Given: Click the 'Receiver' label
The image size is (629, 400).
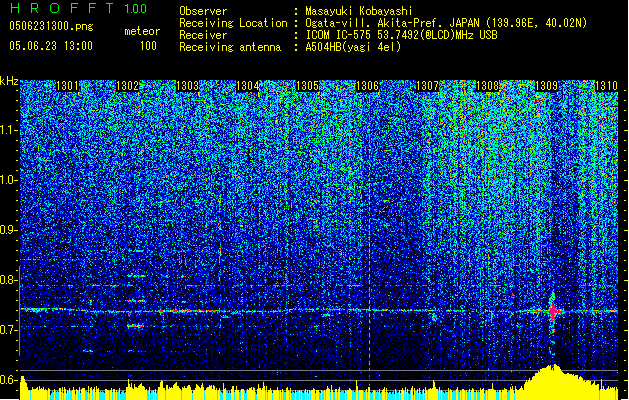Looking at the screenshot, I should tap(203, 35).
